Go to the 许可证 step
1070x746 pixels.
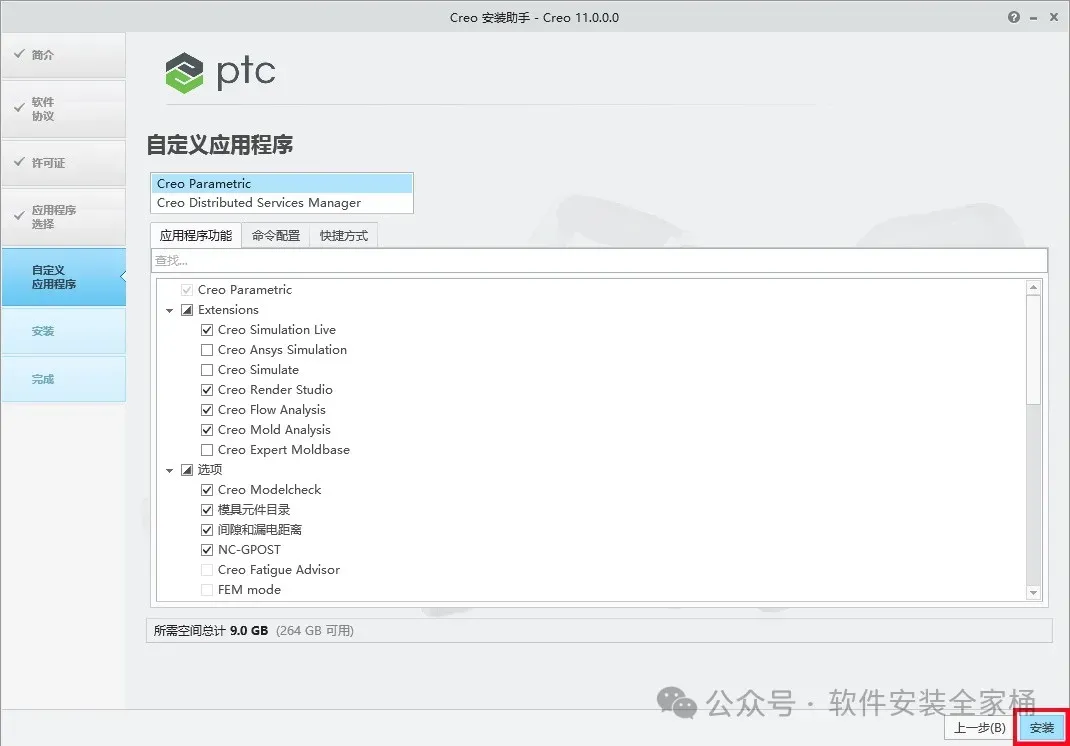pyautogui.click(x=63, y=163)
